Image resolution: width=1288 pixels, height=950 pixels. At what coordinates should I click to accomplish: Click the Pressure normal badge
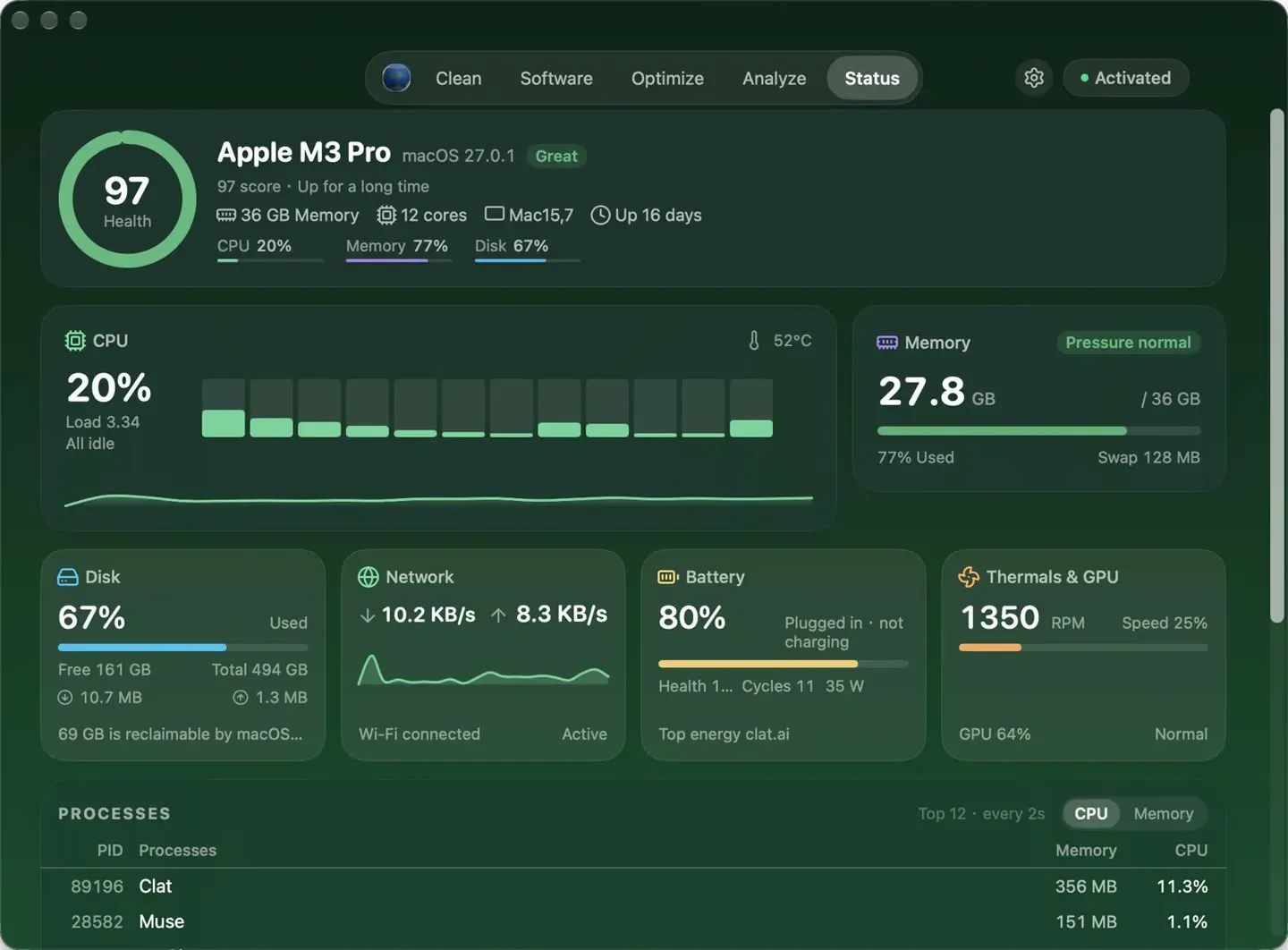coord(1128,343)
